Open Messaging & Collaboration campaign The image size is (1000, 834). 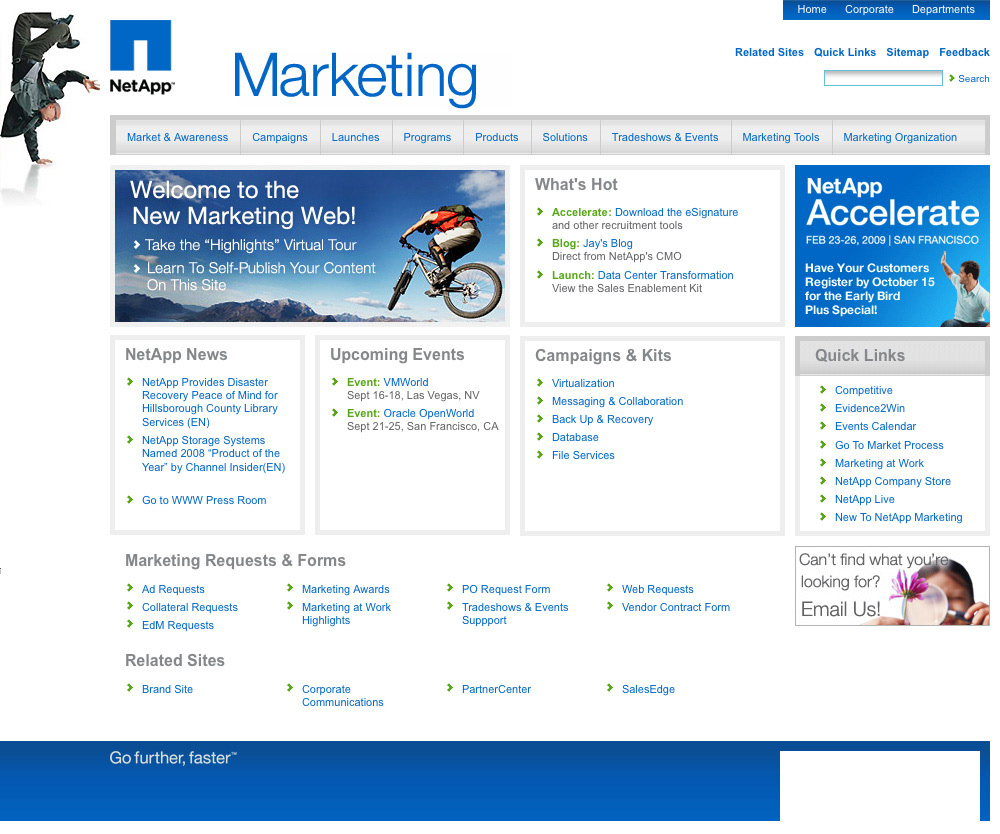(617, 401)
